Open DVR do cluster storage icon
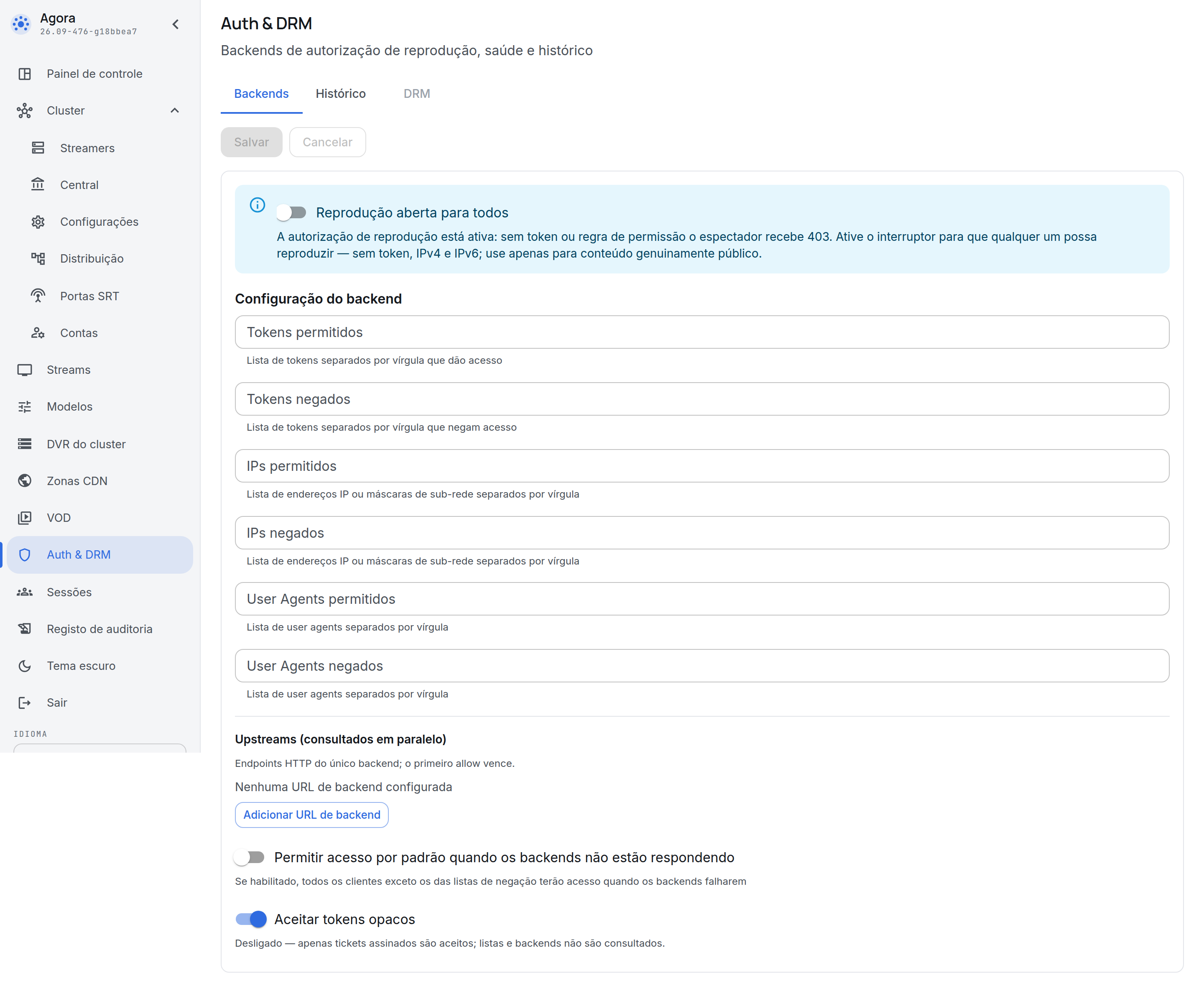This screenshot has height=986, width=1204. (24, 444)
